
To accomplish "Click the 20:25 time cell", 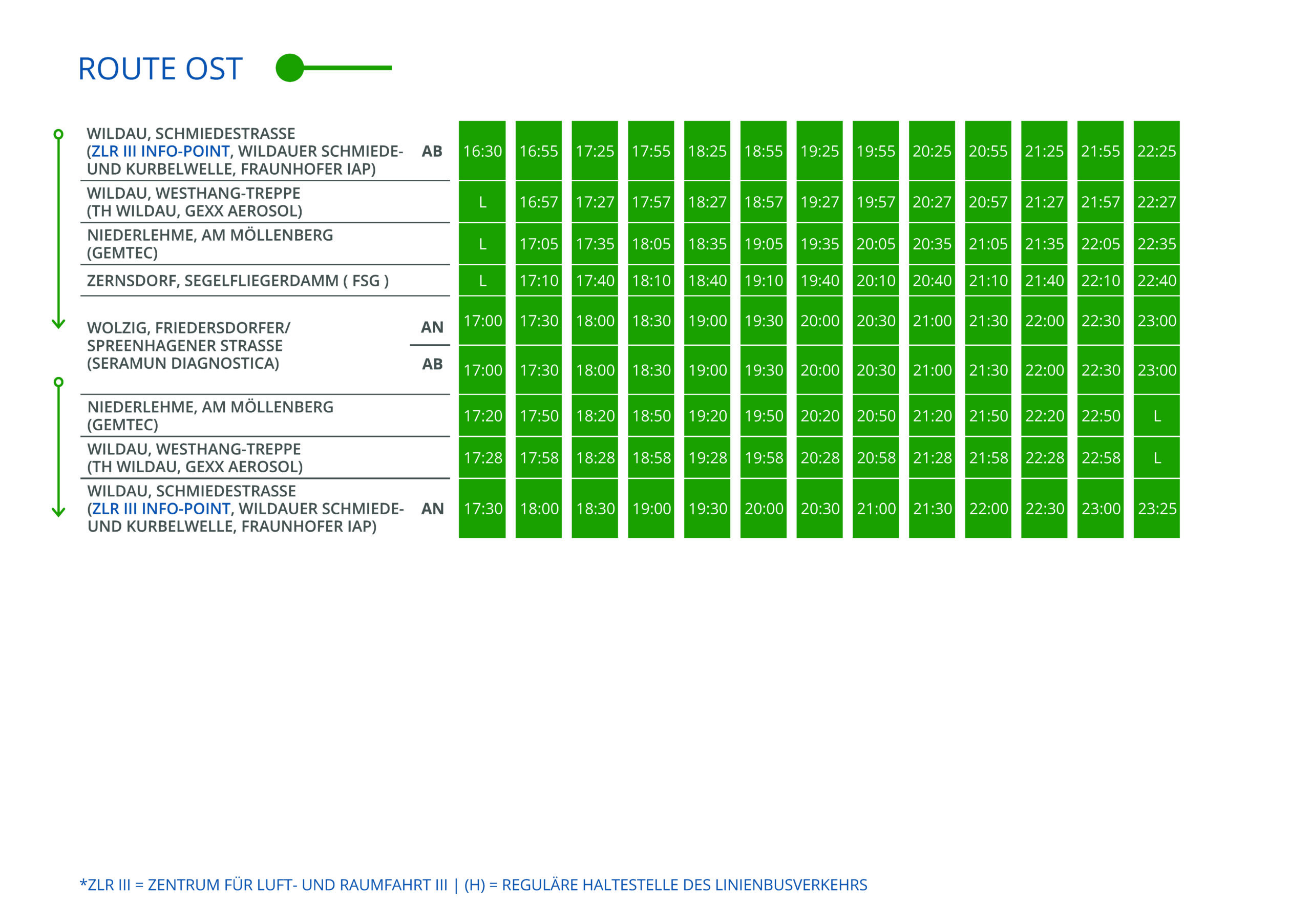I will click(932, 151).
